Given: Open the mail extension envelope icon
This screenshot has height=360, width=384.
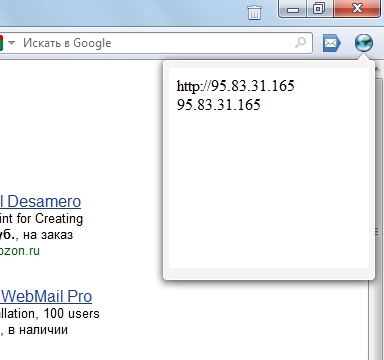Looking at the screenshot, I should point(332,43).
